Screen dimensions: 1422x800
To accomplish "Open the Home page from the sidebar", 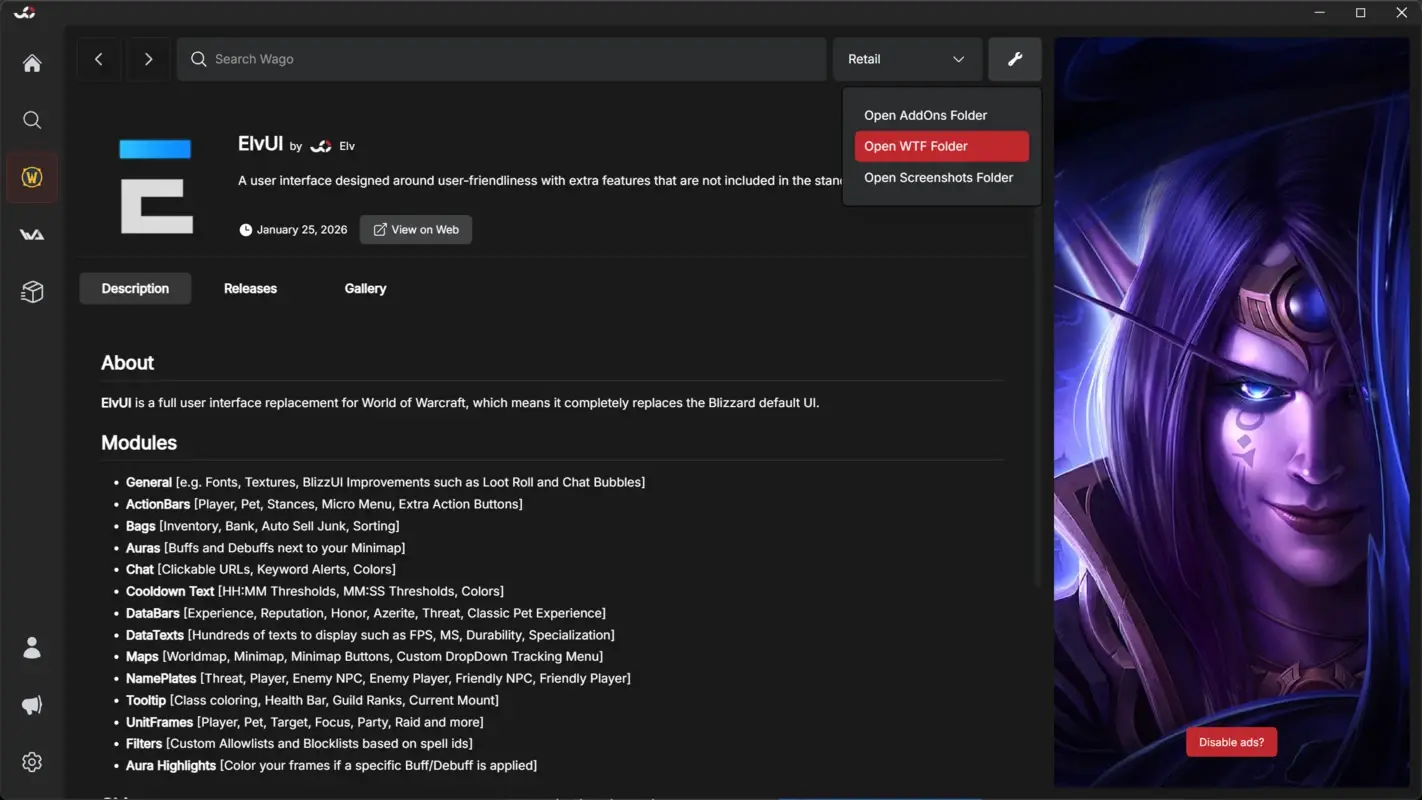I will click(x=31, y=62).
